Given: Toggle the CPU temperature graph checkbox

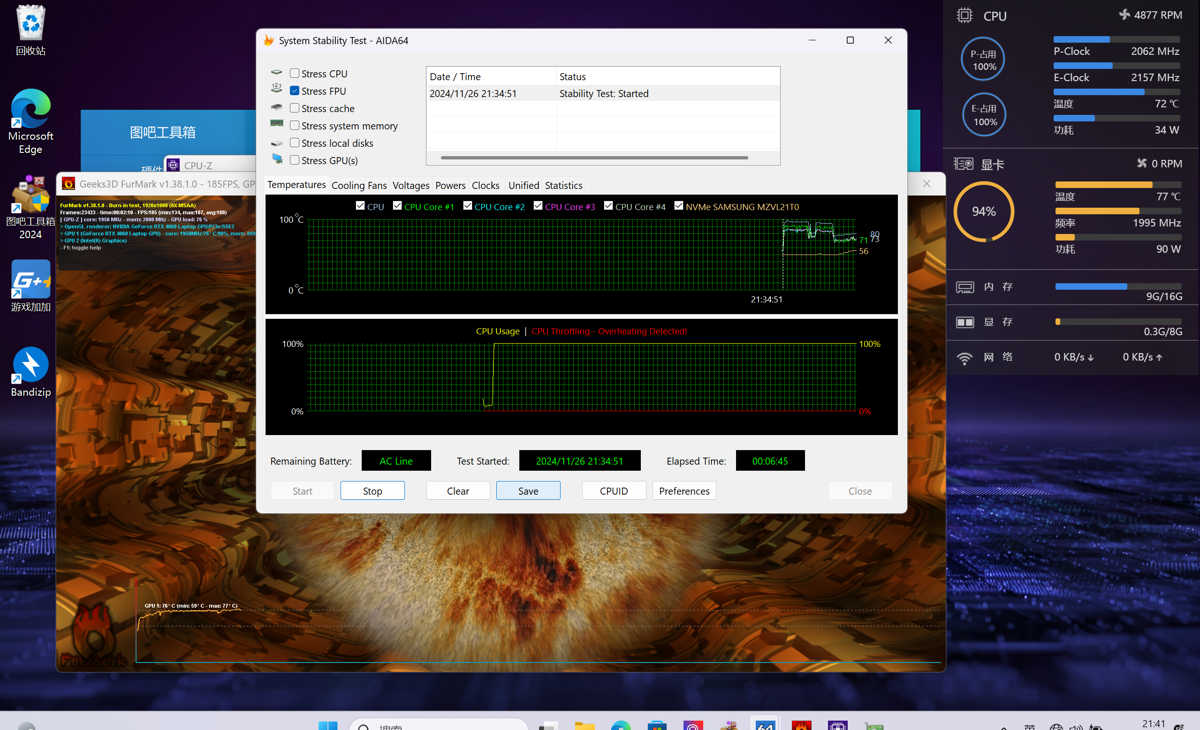Looking at the screenshot, I should [360, 206].
